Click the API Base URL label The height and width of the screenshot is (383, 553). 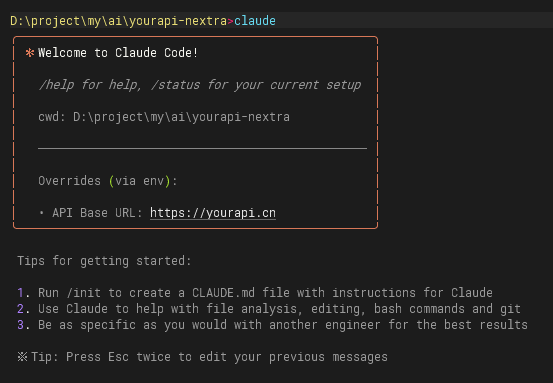[x=97, y=213]
